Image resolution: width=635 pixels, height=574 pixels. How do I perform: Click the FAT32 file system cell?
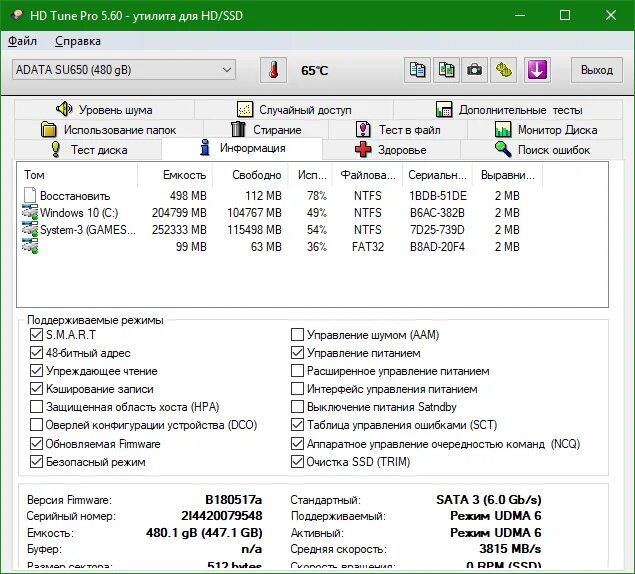(368, 247)
